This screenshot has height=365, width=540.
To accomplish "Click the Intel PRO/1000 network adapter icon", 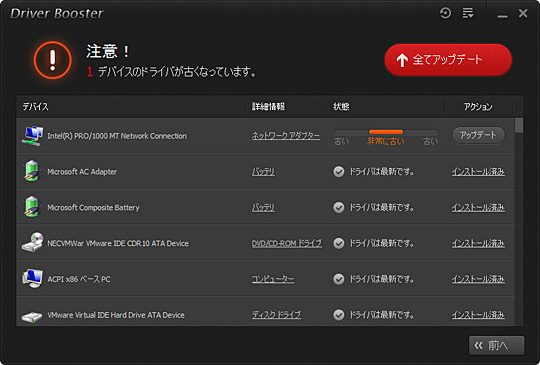I will tap(32, 136).
